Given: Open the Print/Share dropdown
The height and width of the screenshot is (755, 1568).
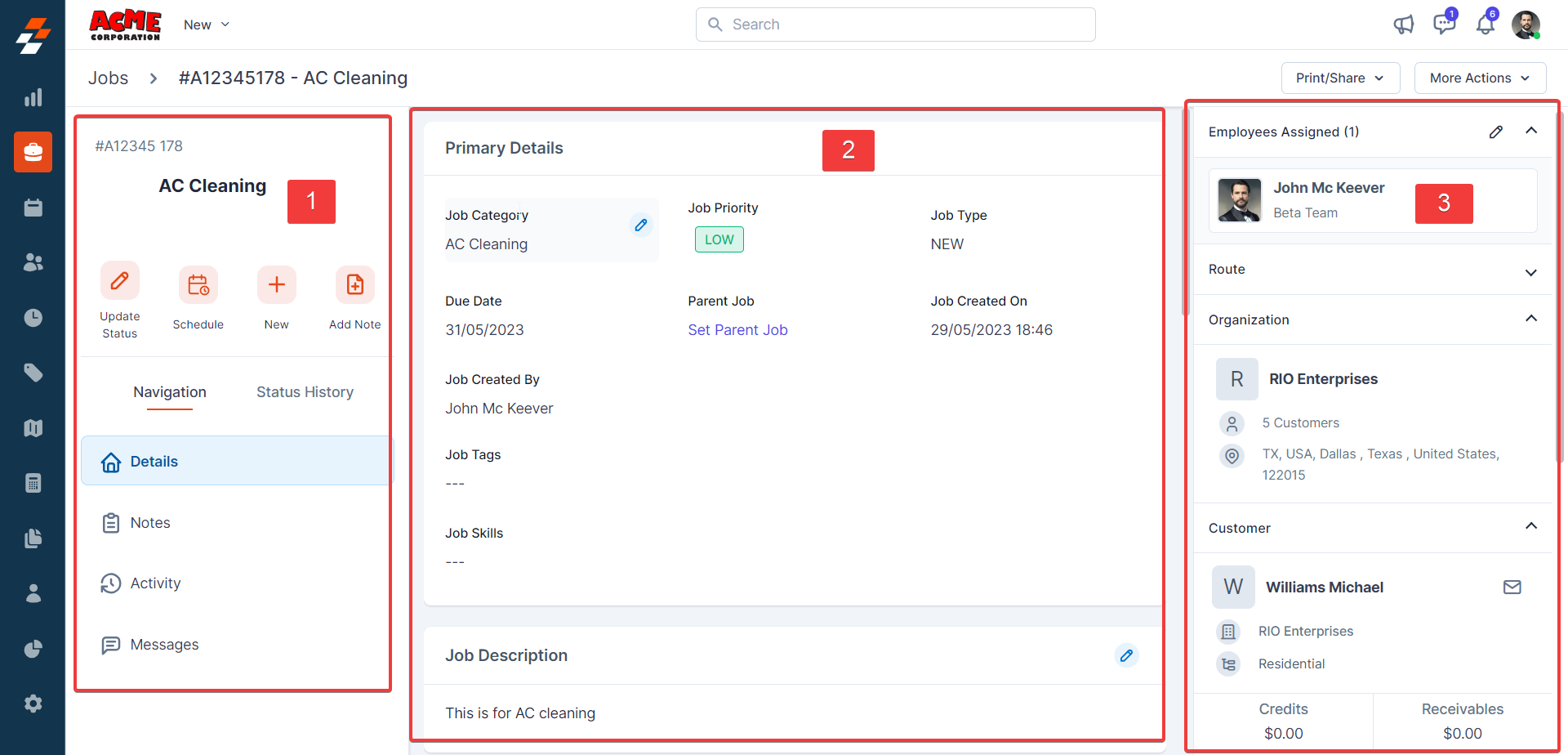Looking at the screenshot, I should click(x=1339, y=78).
